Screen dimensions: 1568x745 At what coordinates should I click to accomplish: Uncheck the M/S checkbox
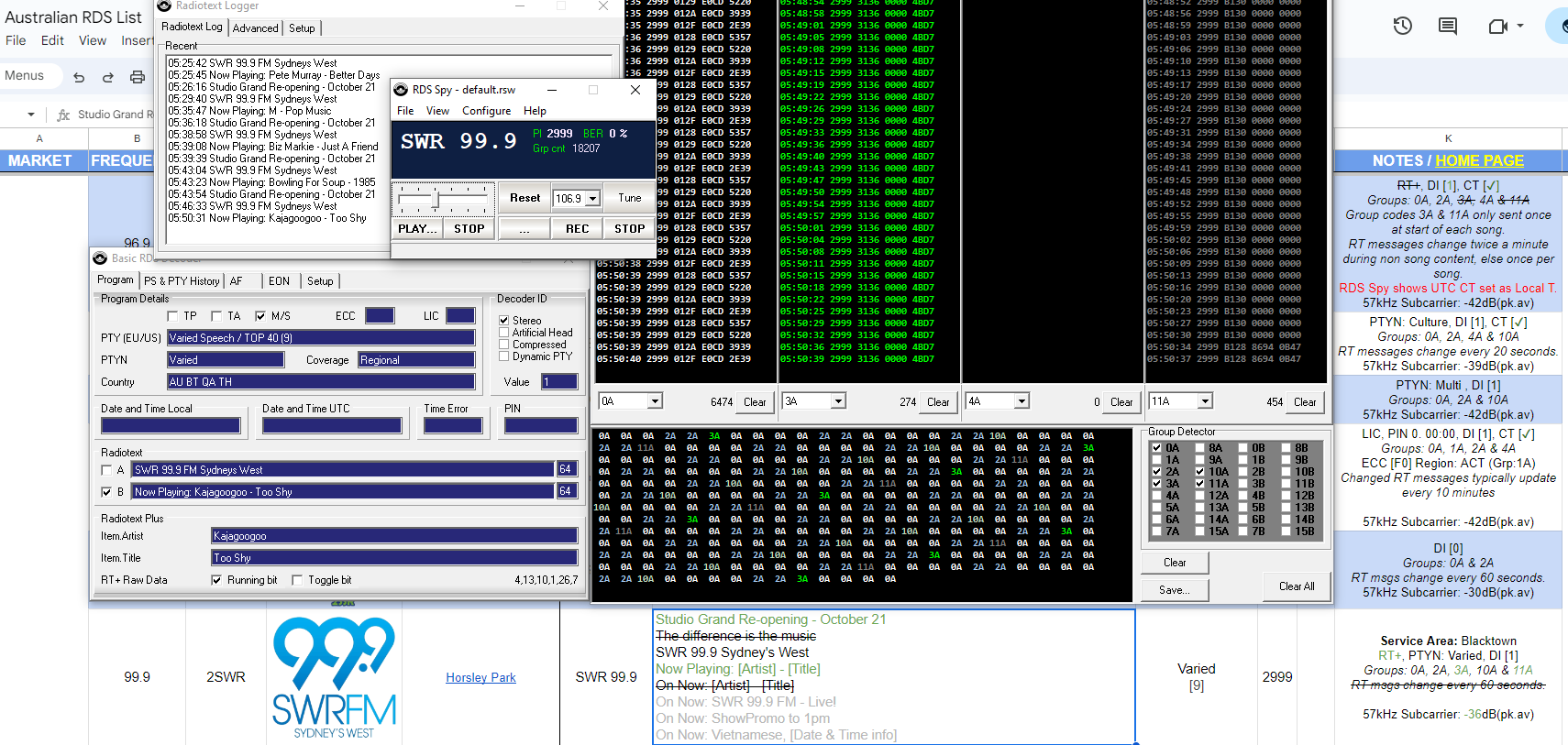coord(260,316)
